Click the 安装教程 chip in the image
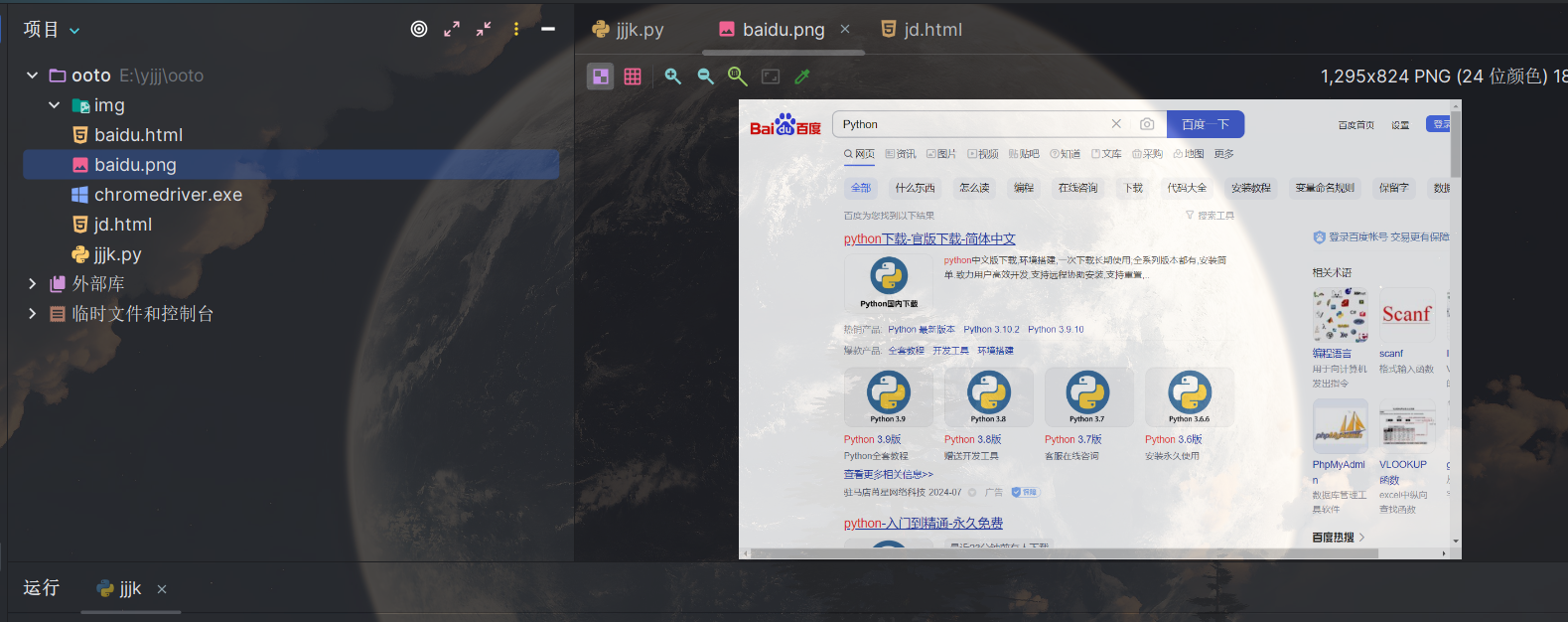Image resolution: width=1568 pixels, height=622 pixels. tap(1251, 188)
